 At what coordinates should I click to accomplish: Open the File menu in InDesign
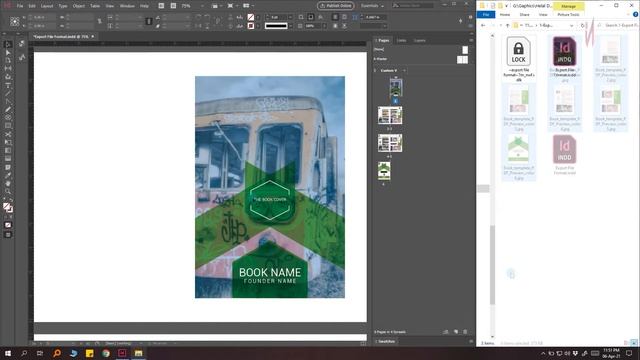tap(20, 6)
